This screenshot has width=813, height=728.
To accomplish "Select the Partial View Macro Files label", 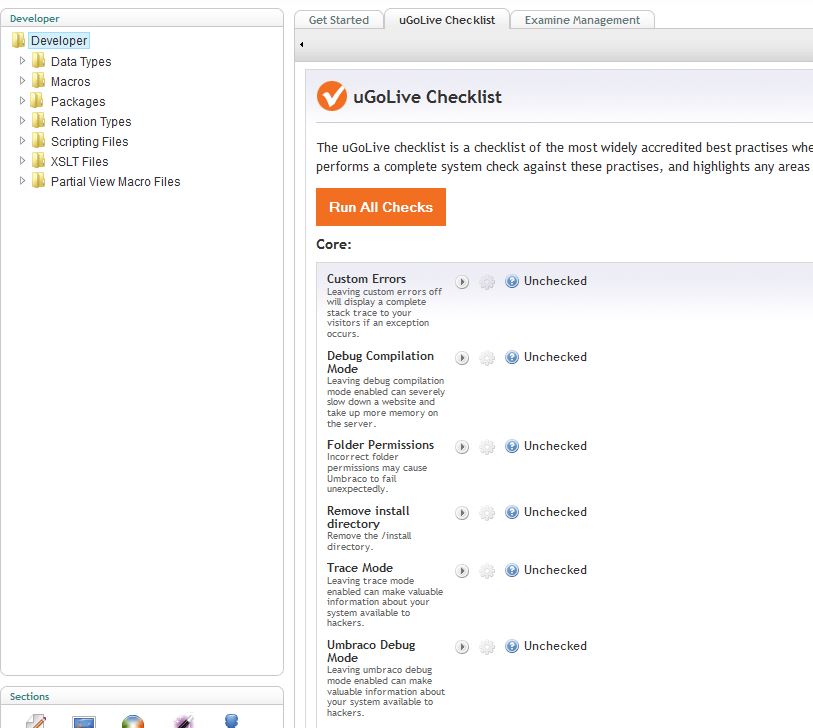I will pyautogui.click(x=115, y=181).
